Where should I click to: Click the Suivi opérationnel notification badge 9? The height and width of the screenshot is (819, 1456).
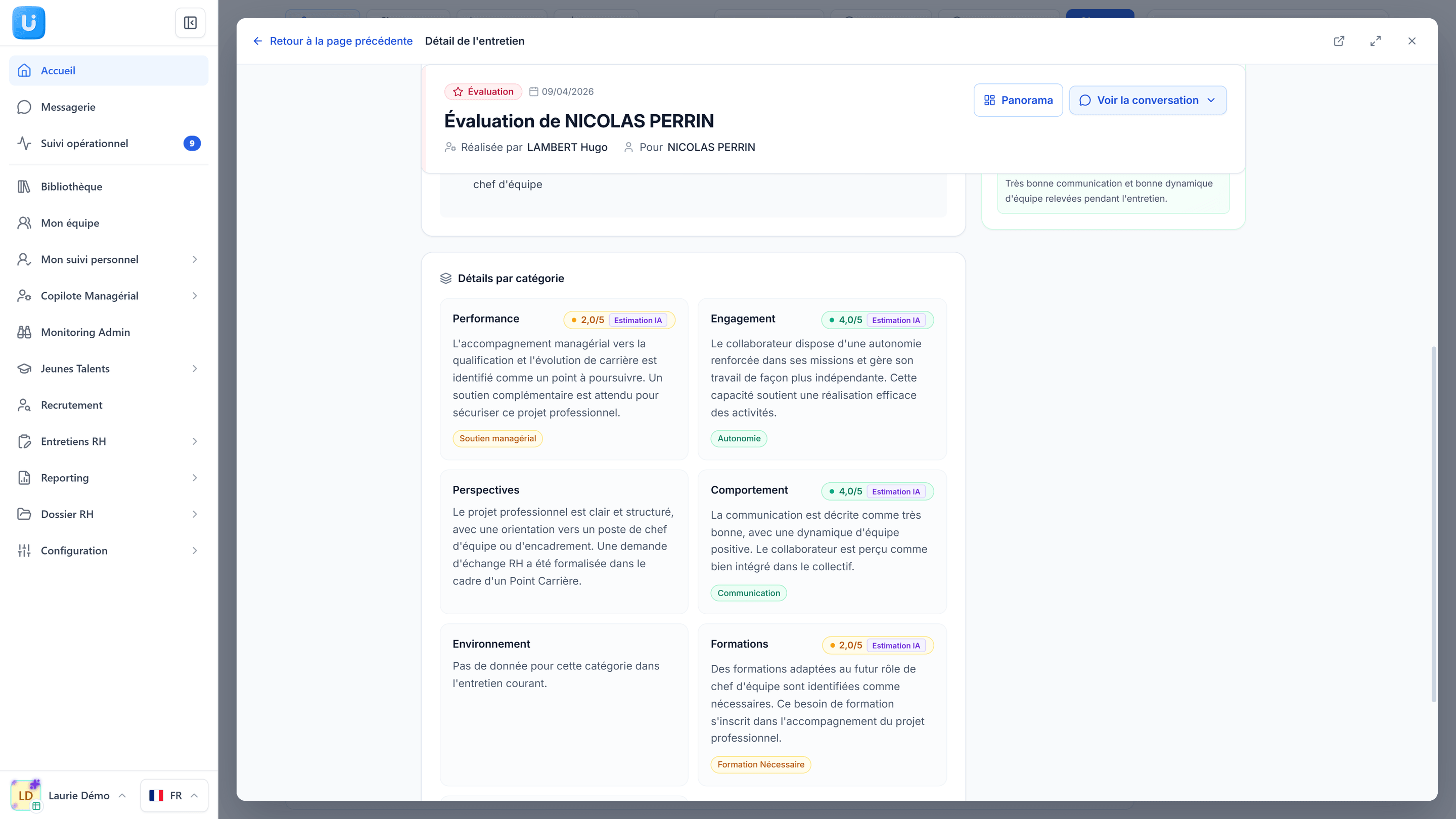[x=192, y=143]
